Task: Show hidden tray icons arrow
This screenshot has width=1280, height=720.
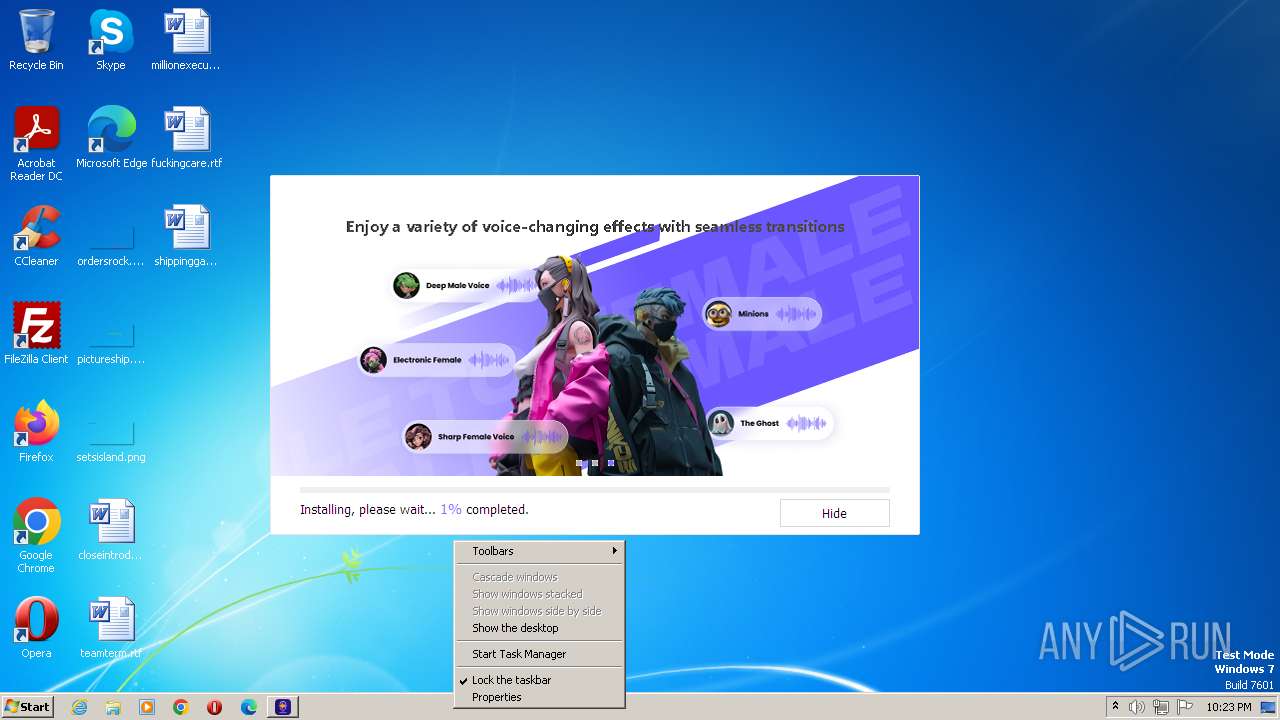Action: pos(1115,707)
